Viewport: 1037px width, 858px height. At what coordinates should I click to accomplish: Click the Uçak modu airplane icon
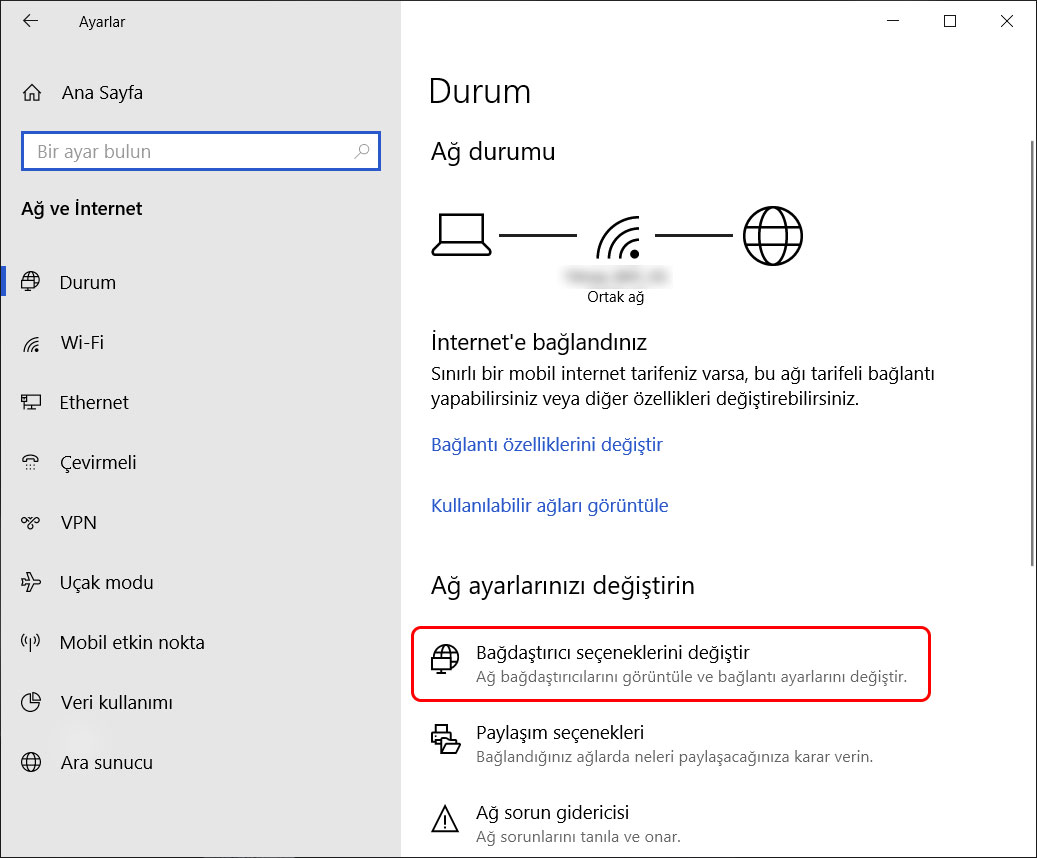pyautogui.click(x=31, y=583)
